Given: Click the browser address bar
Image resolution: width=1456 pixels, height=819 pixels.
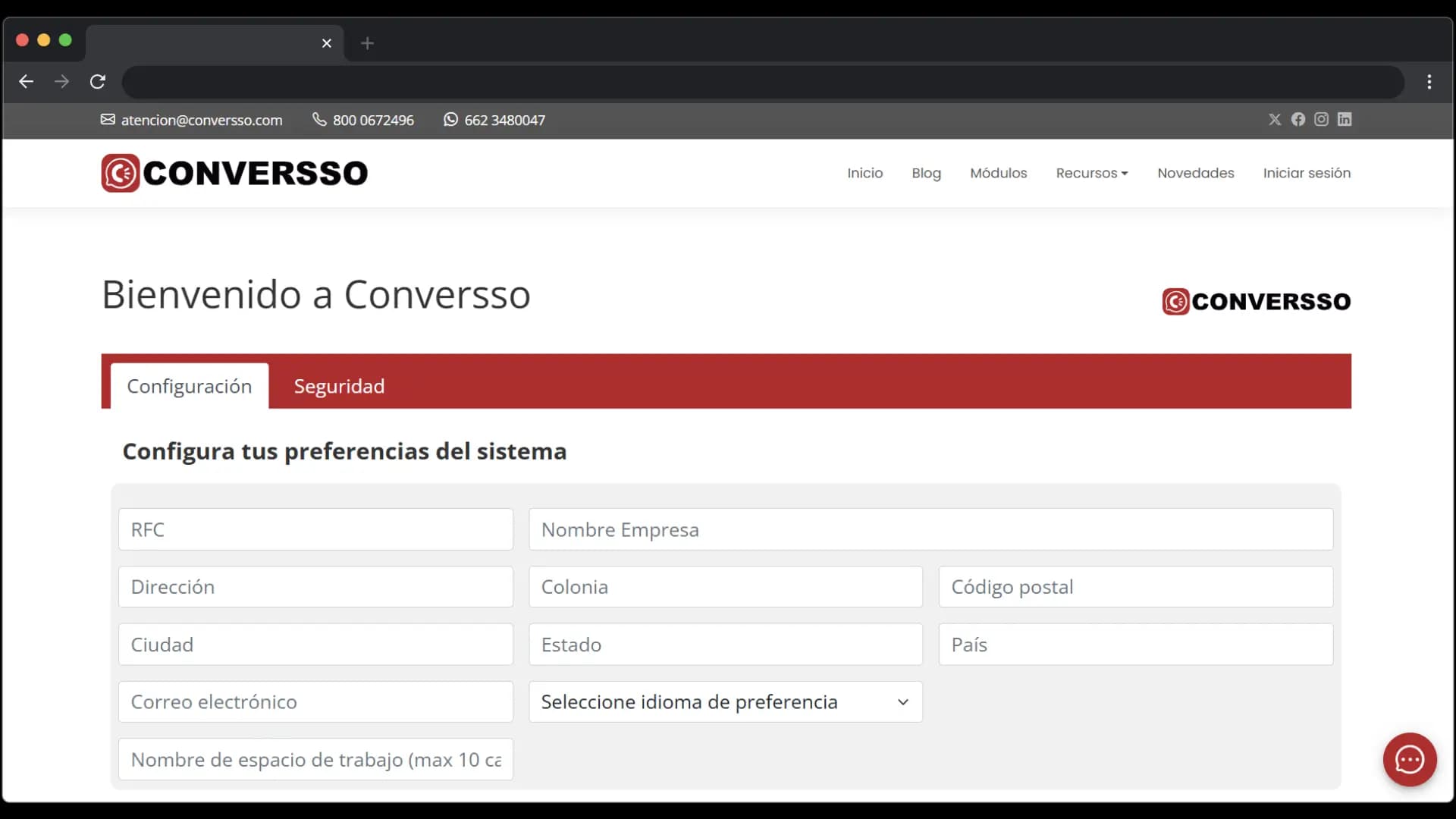Looking at the screenshot, I should point(763,82).
